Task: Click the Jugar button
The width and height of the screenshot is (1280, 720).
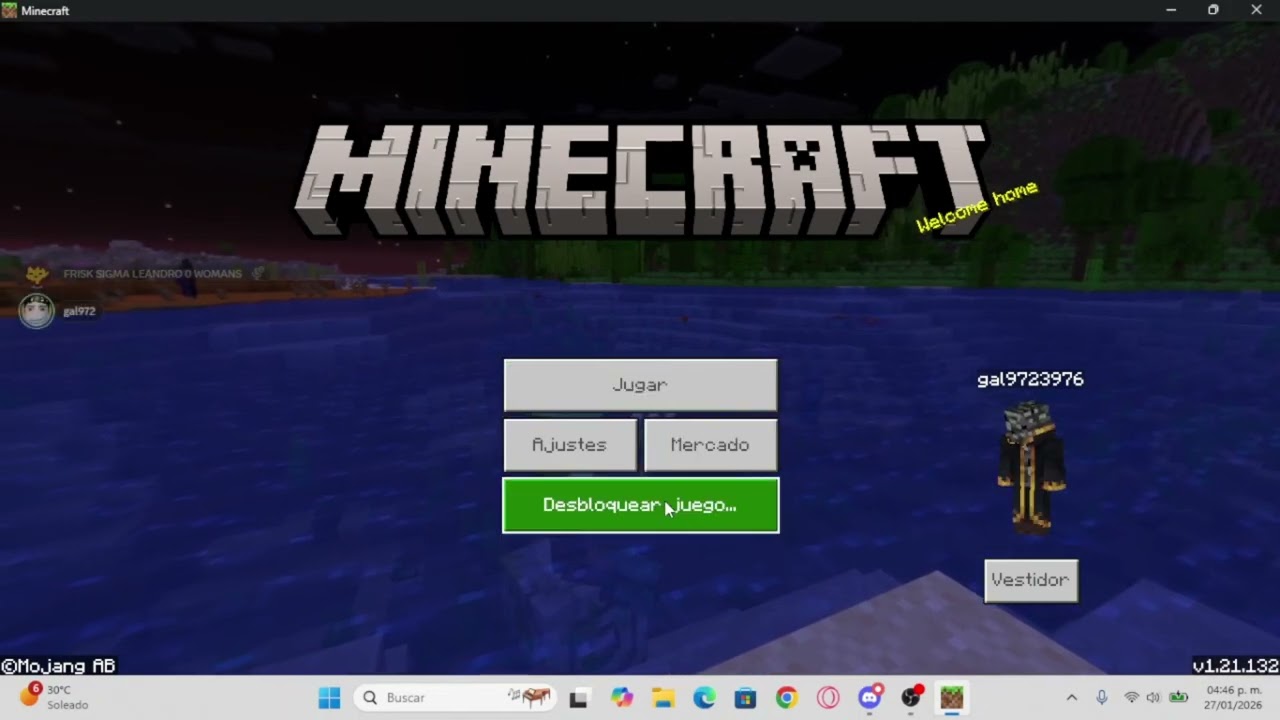Action: [x=640, y=385]
